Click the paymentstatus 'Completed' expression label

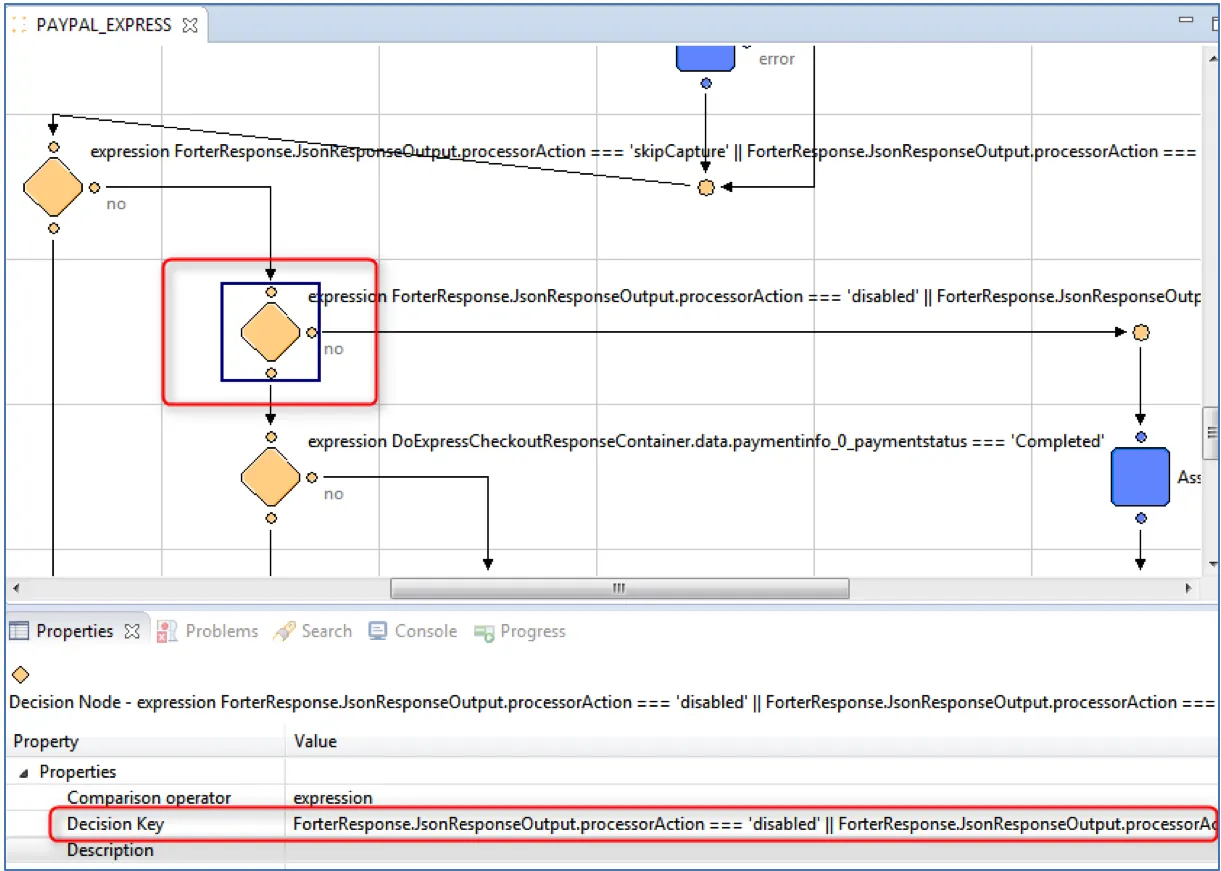pos(705,441)
